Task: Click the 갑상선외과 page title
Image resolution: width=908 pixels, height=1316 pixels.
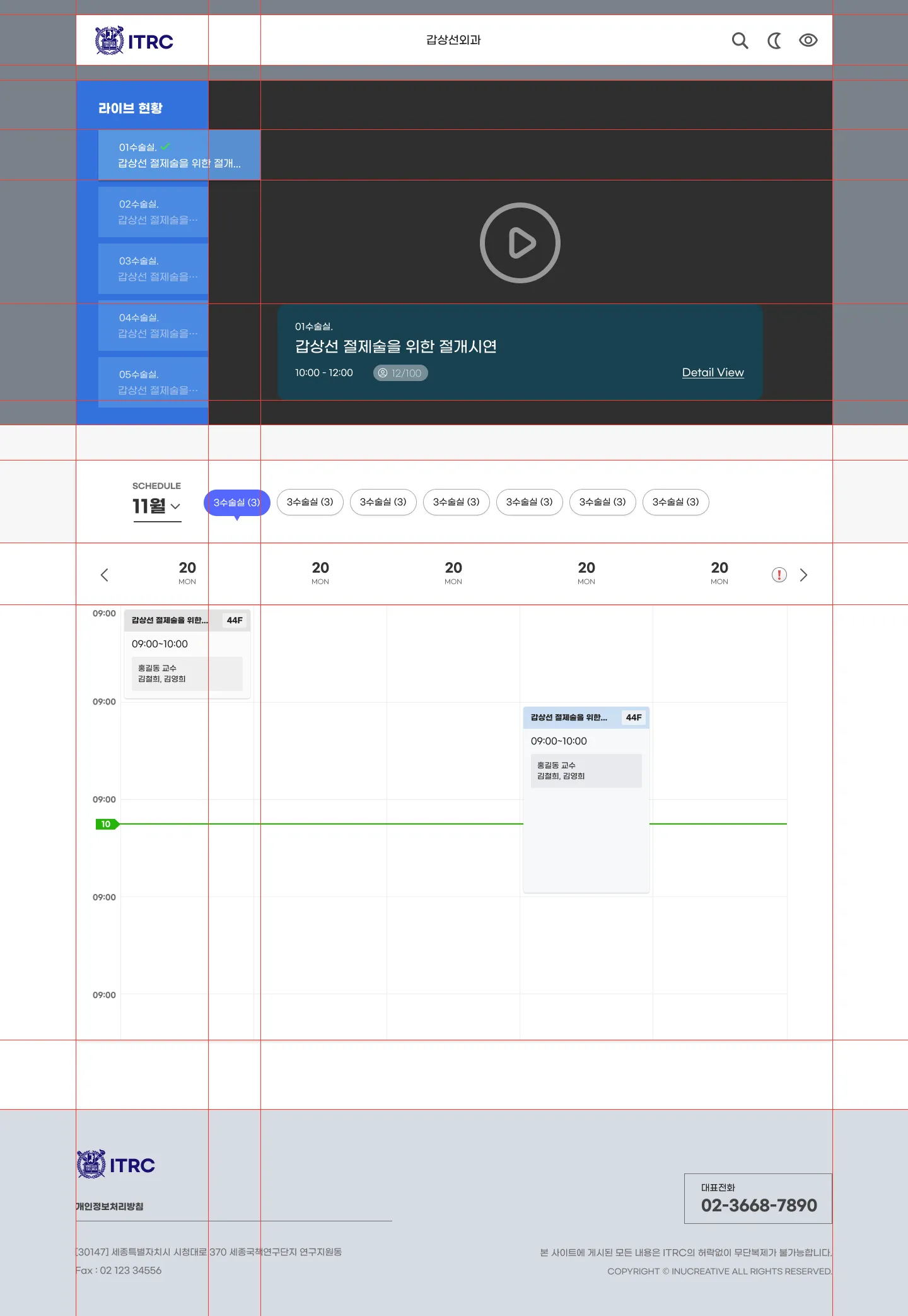Action: 453,40
